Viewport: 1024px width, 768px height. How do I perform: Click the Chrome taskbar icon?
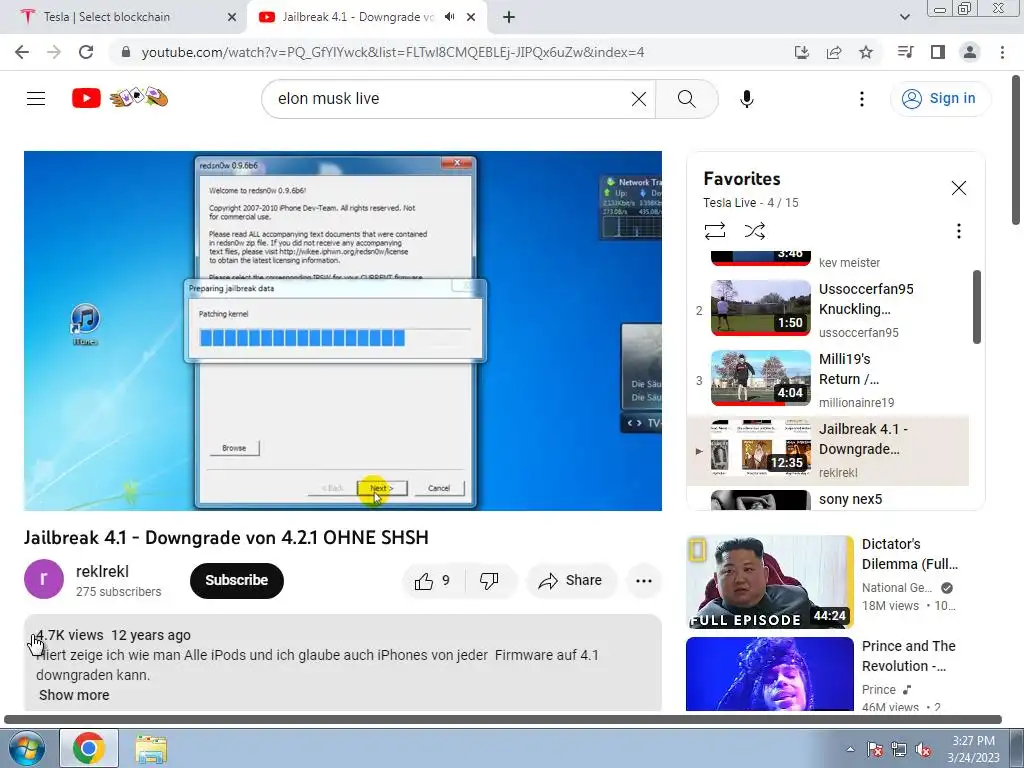[x=89, y=748]
